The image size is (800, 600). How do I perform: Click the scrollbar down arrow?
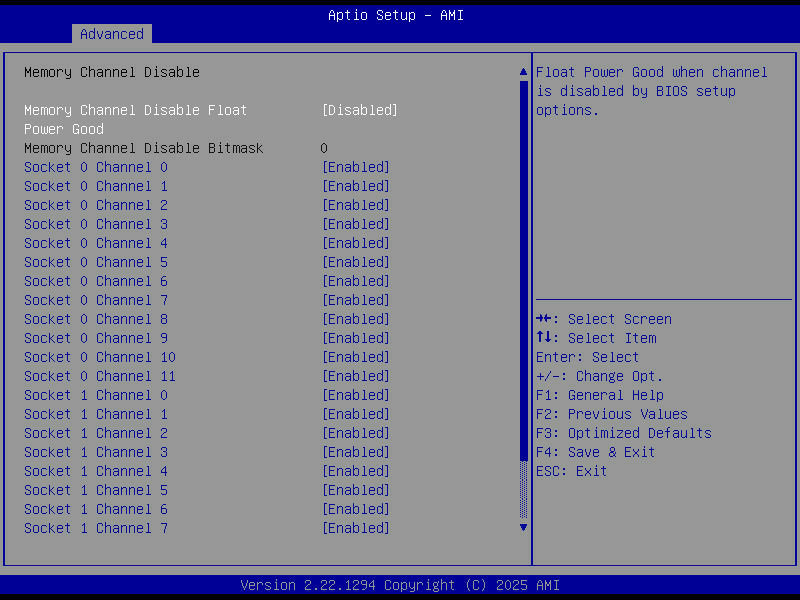[x=522, y=527]
